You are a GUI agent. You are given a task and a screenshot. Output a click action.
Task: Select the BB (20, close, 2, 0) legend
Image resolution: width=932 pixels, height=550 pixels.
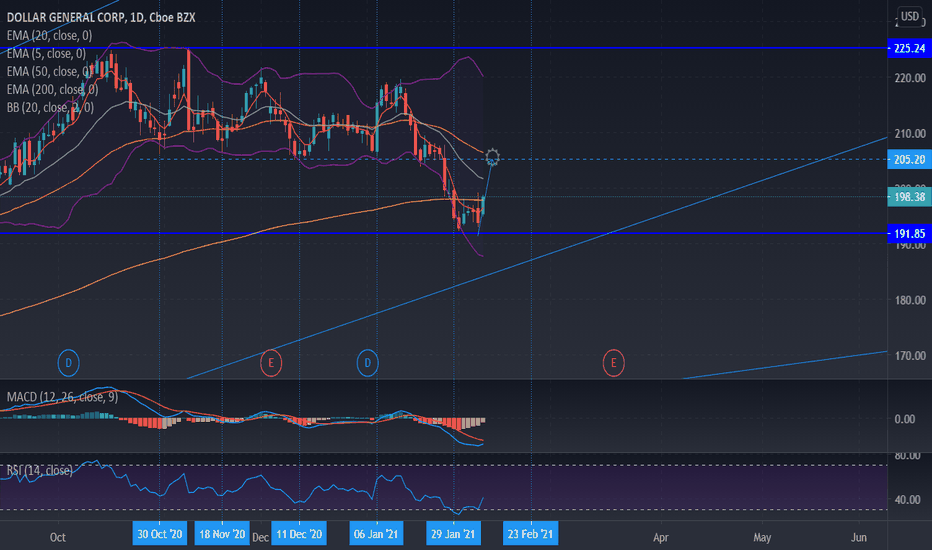(50, 108)
